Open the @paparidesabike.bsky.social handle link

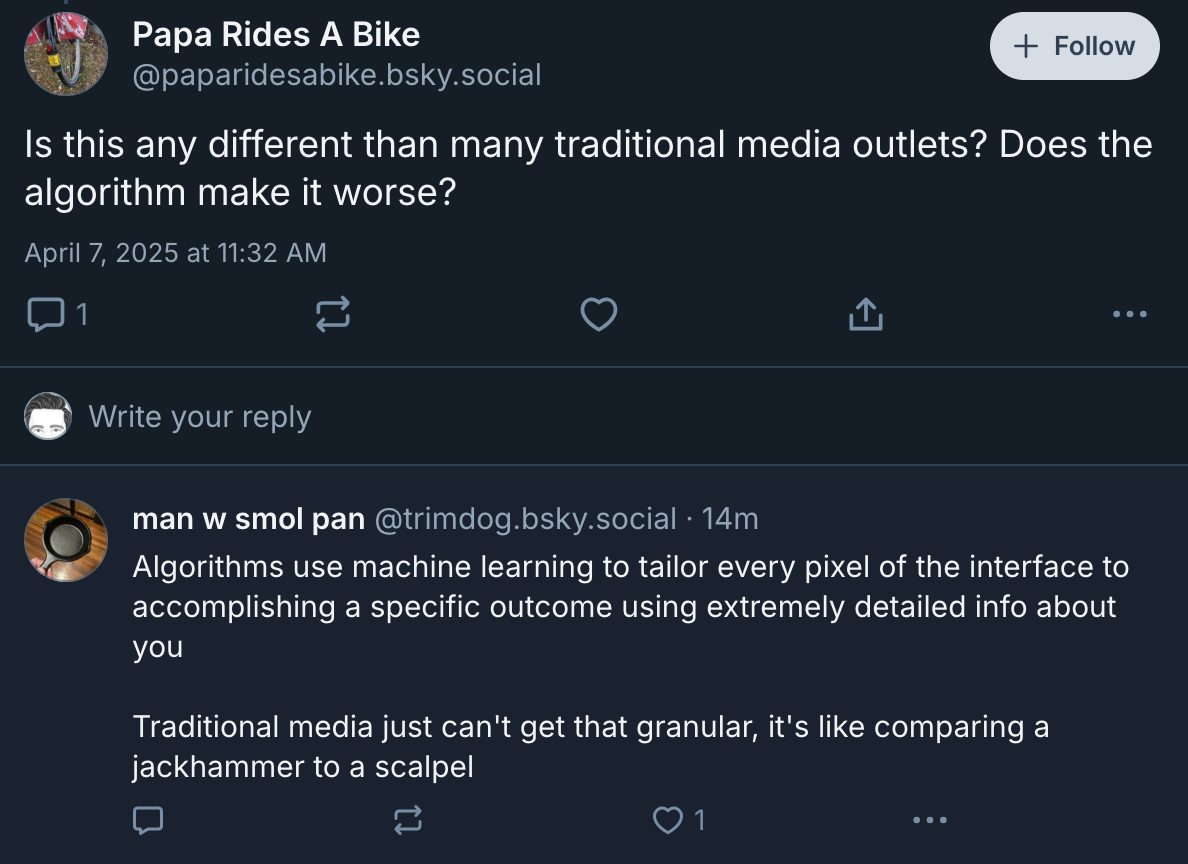(336, 74)
